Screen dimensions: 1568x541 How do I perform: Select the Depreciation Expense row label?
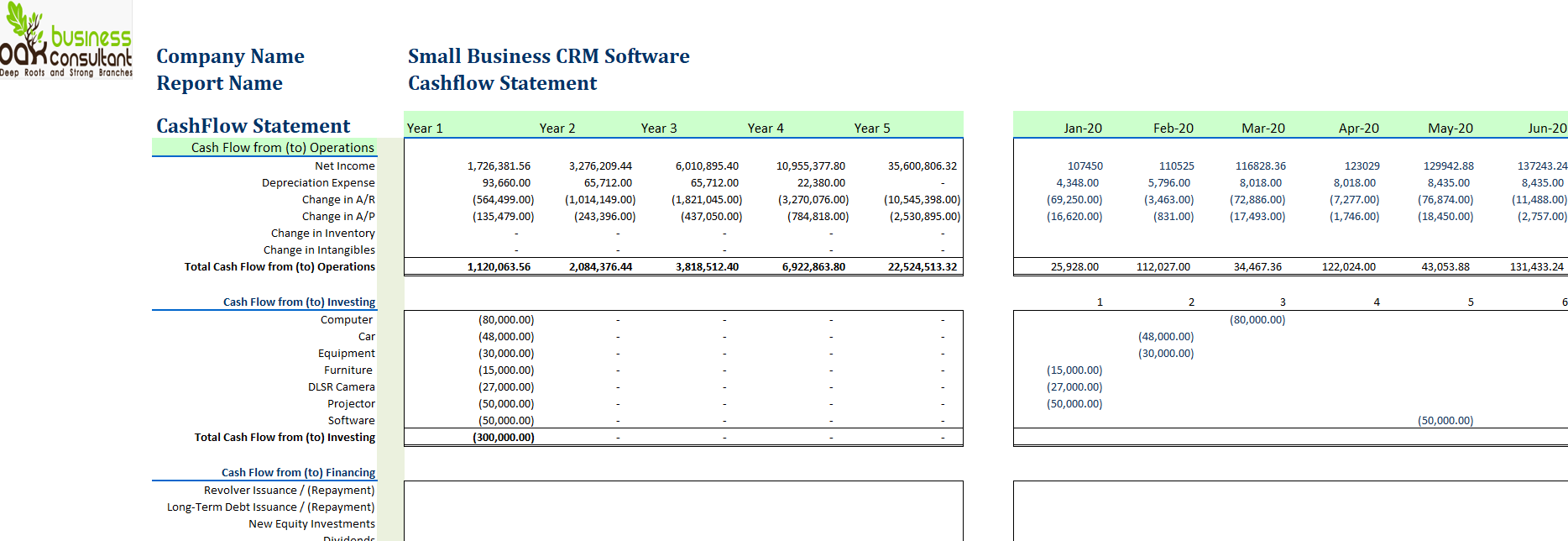click(318, 183)
